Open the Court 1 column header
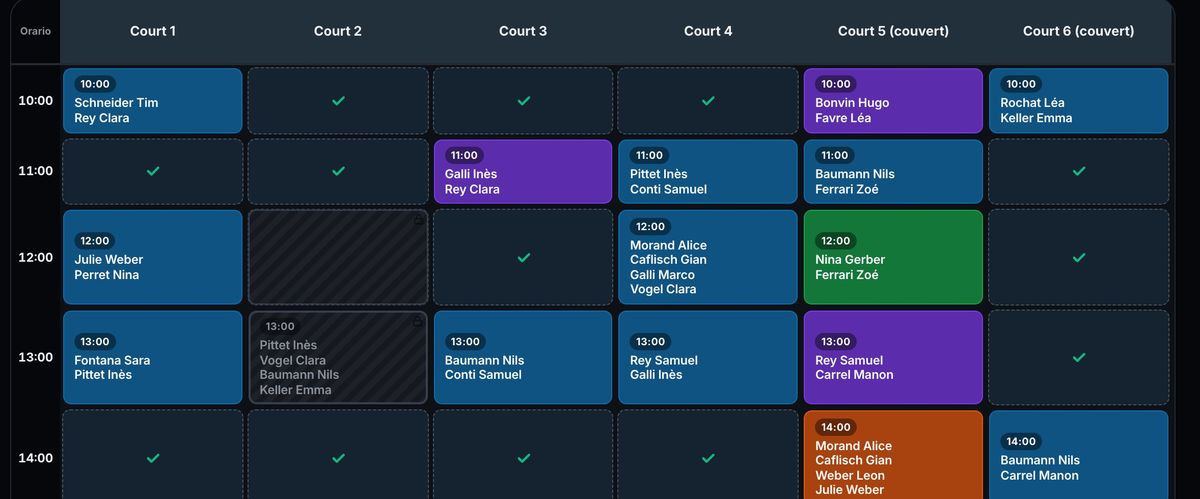The image size is (1200, 499). click(153, 31)
